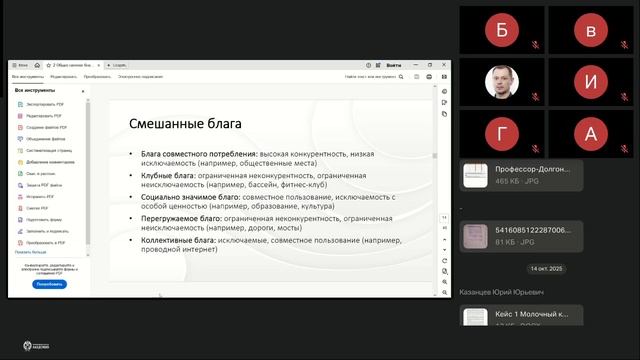Select the participant tile with the man's photo
The height and width of the screenshot is (360, 640).
502,82
